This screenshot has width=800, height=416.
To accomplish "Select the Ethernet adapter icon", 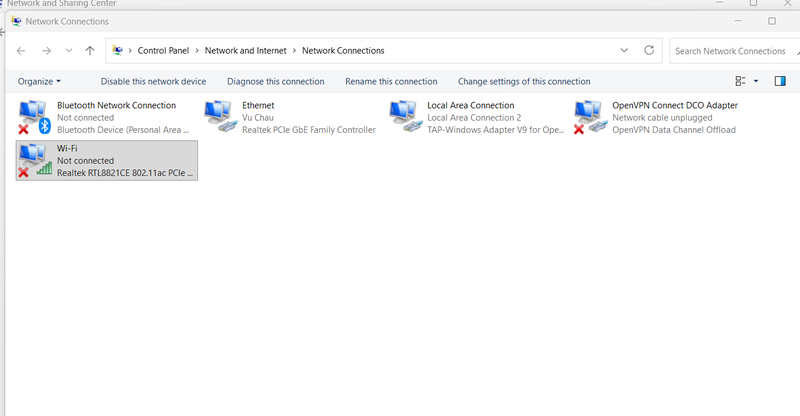I will click(x=221, y=117).
